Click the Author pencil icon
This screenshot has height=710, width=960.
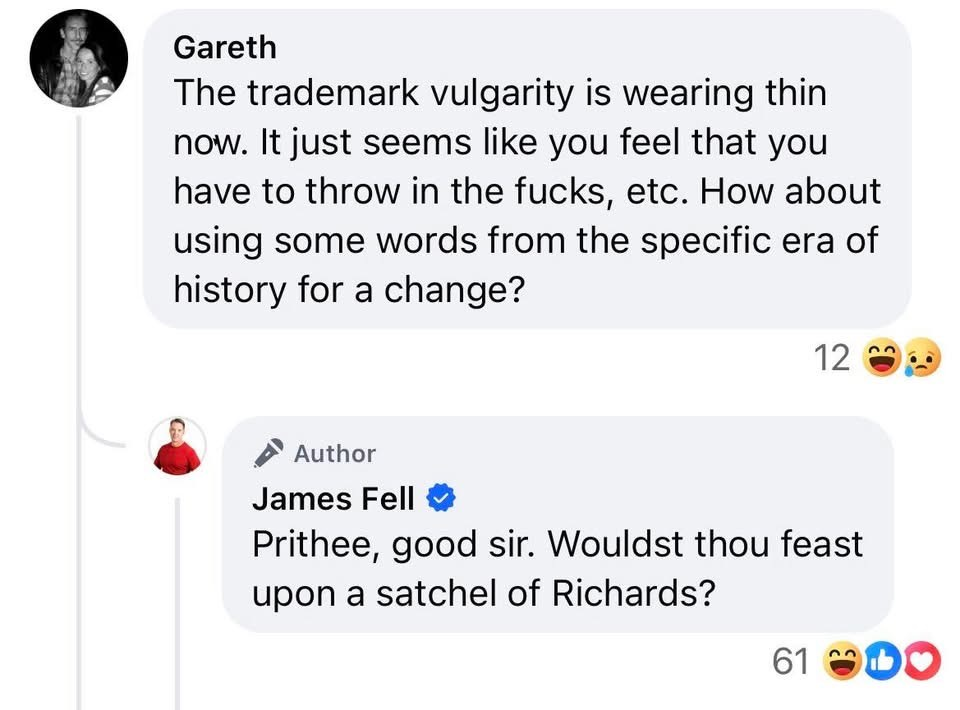pos(268,453)
